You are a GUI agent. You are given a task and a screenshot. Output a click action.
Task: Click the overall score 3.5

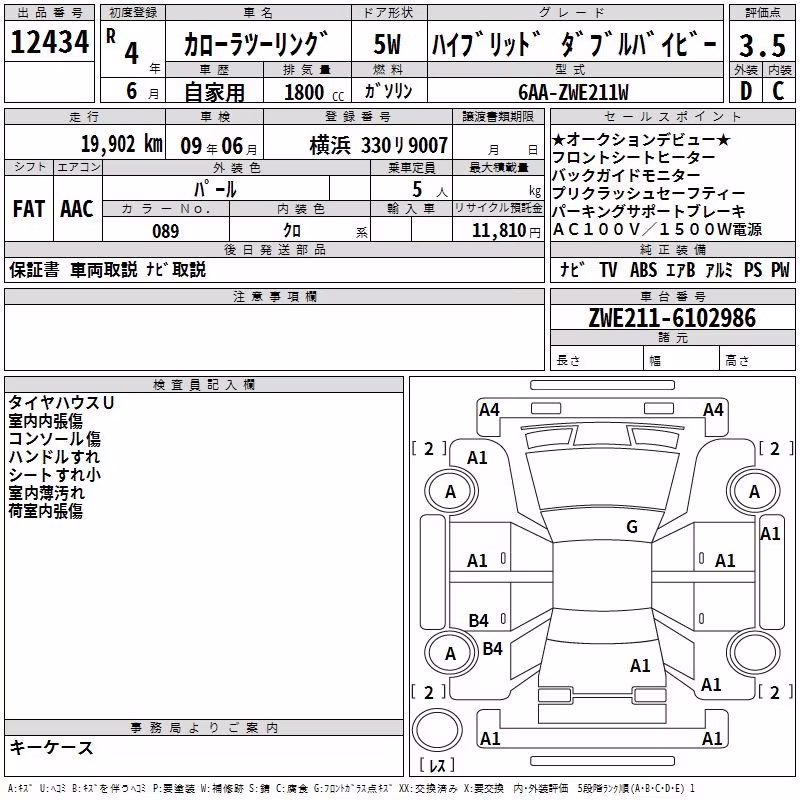point(762,45)
